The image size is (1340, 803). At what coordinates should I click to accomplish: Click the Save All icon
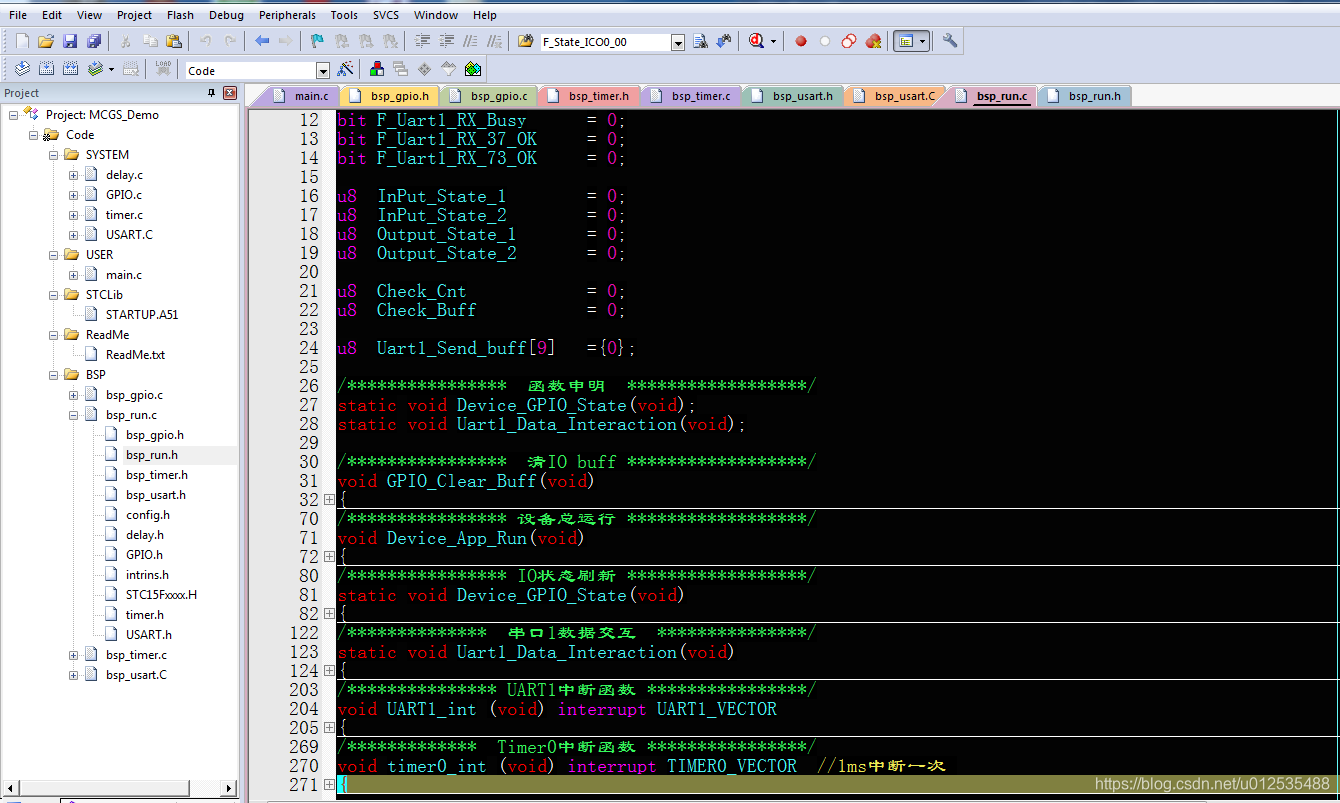pos(94,41)
